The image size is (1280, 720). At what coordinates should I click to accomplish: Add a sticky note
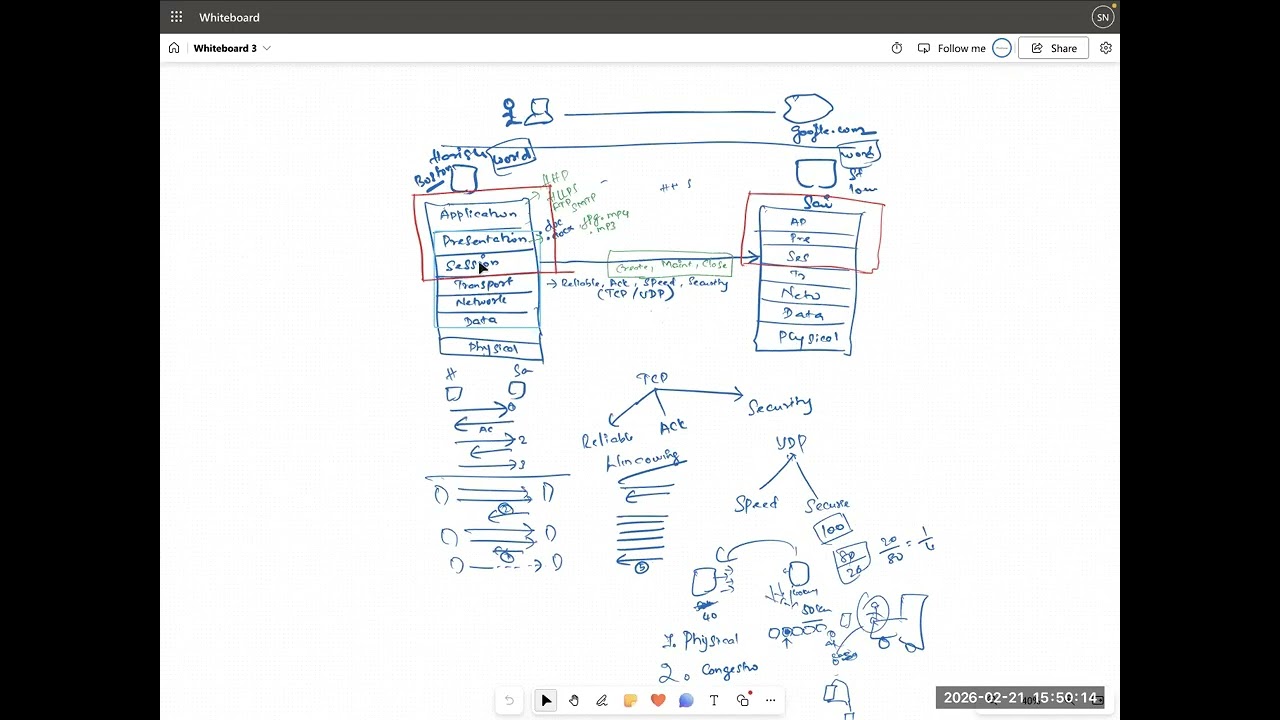630,701
